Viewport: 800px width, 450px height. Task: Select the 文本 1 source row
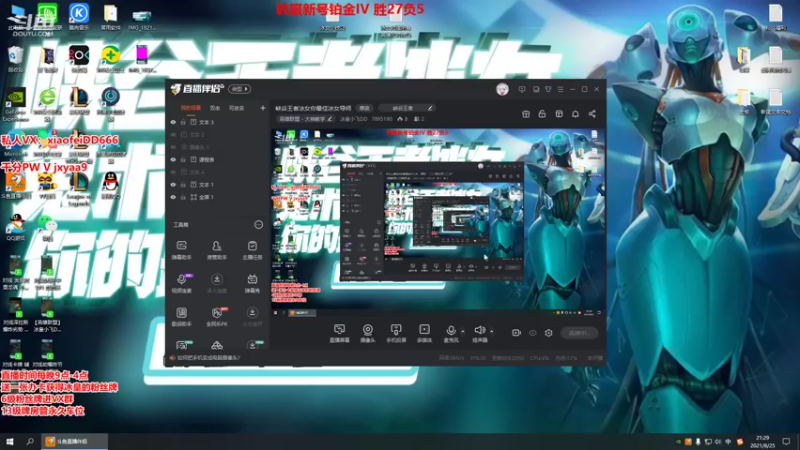(218, 185)
